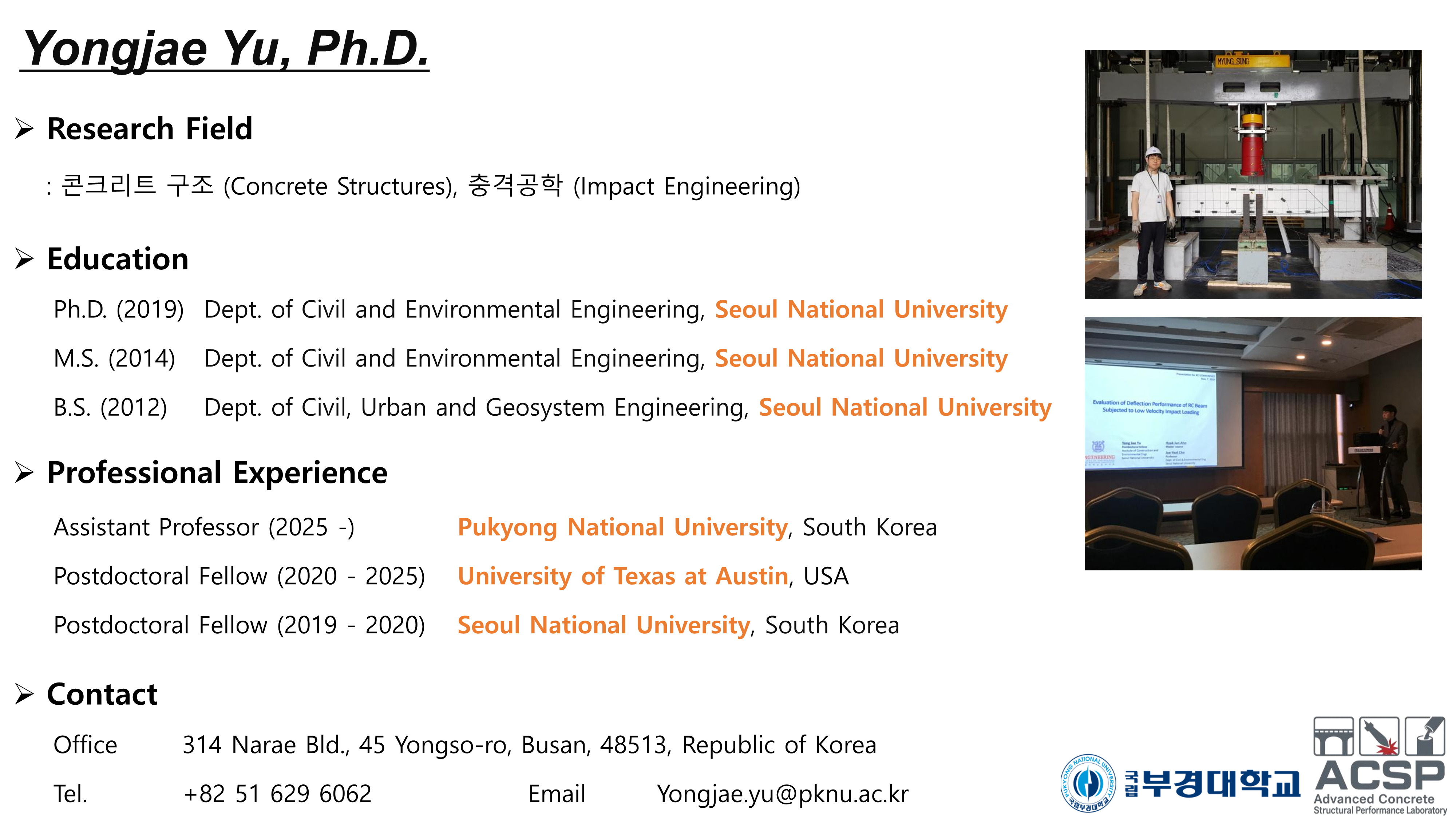
Task: Open the beam loading test photo
Action: coord(1253,174)
